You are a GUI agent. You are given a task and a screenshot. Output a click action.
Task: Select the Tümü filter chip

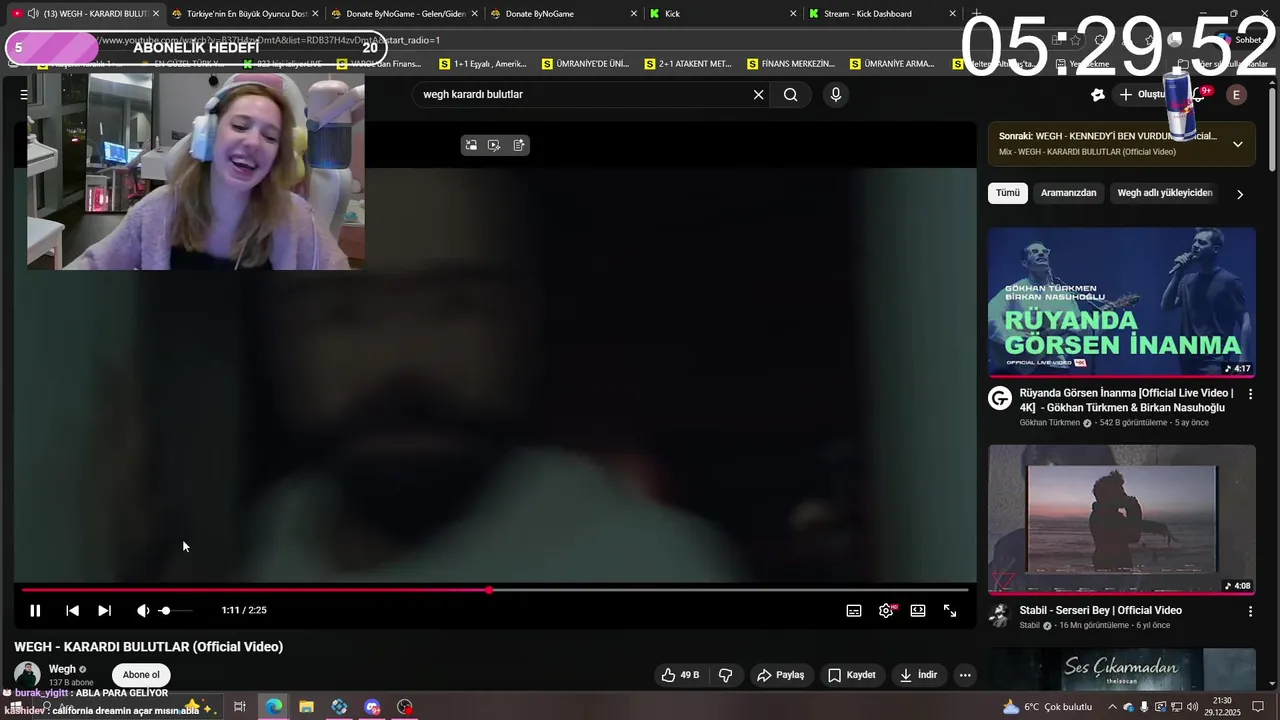pyautogui.click(x=1008, y=193)
